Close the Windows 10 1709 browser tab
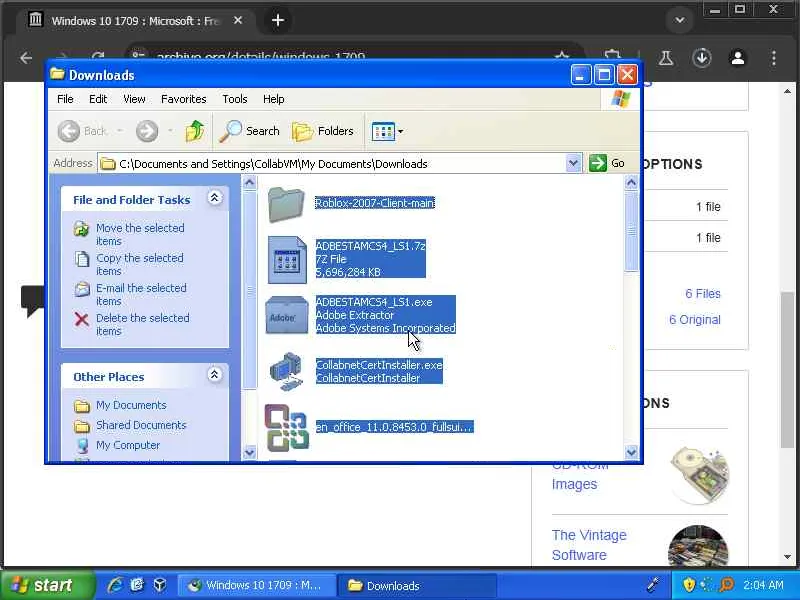This screenshot has height=600, width=800. coord(238,20)
